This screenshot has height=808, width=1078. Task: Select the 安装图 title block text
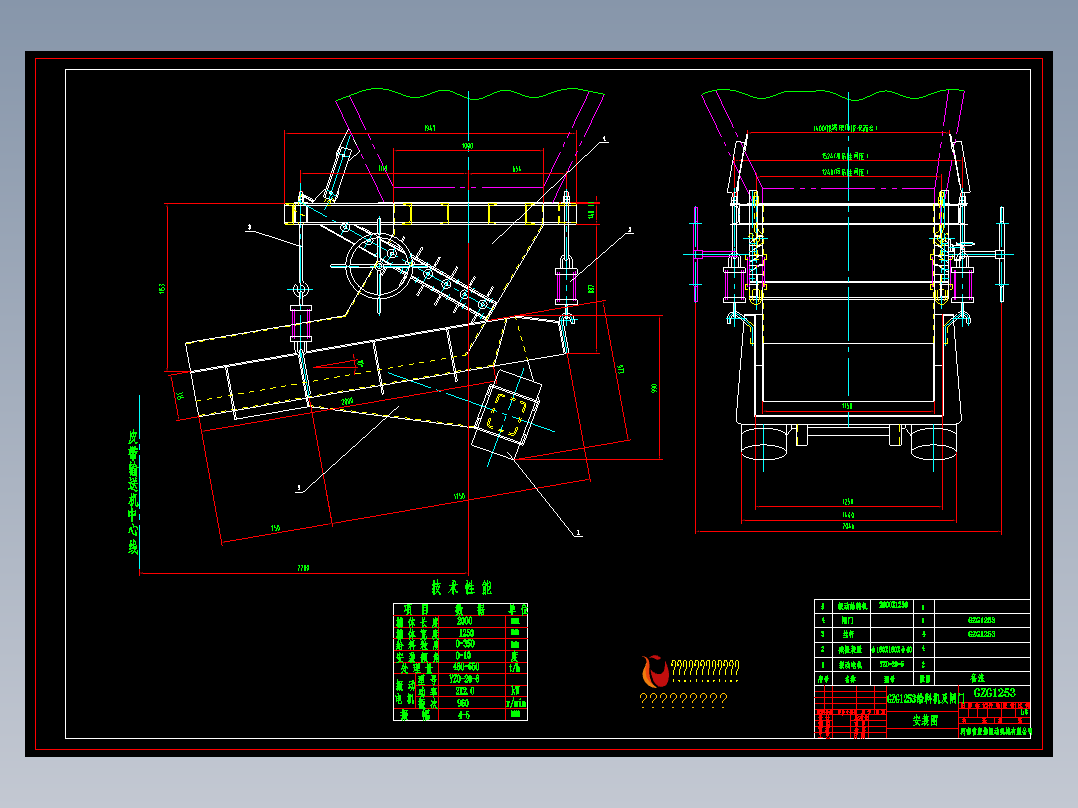click(925, 721)
